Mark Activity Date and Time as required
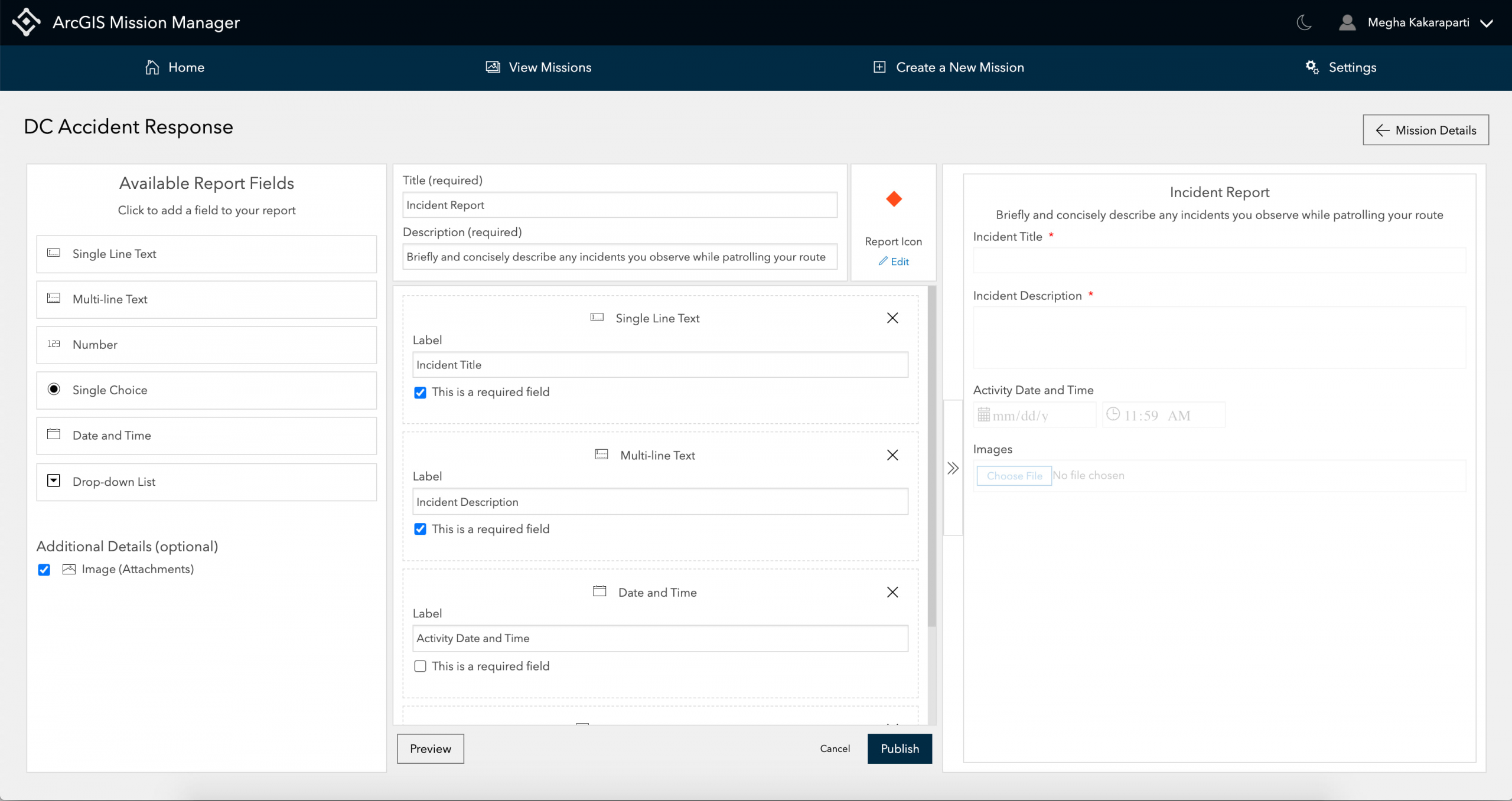Screen dimensions: 1512x801 (420, 666)
